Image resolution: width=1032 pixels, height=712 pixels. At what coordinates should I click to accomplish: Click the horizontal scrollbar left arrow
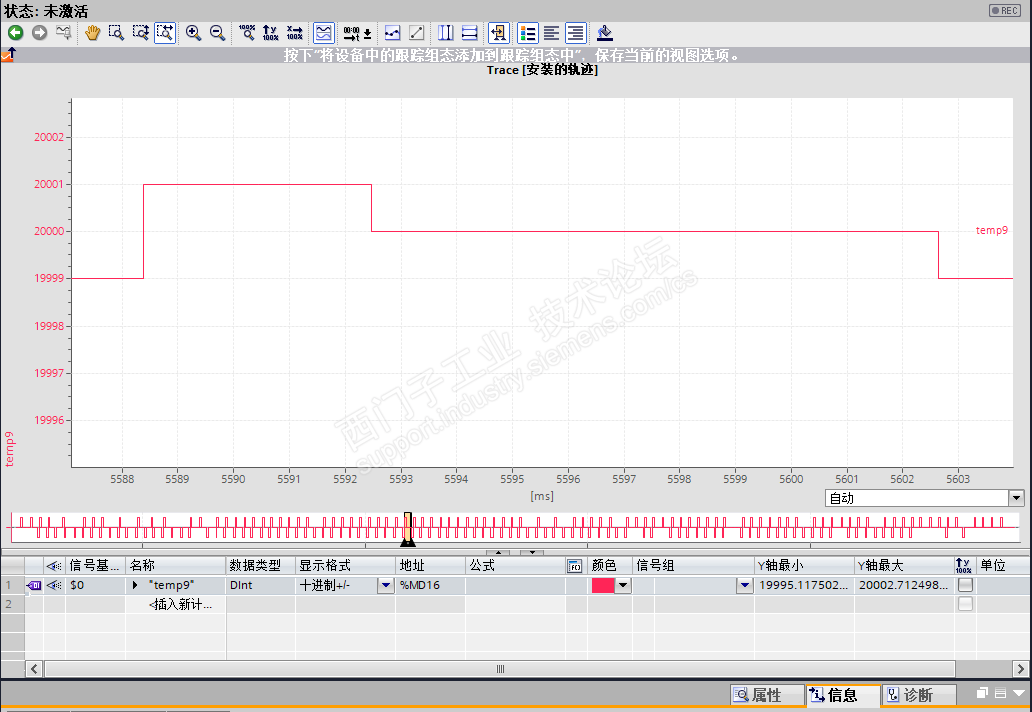pyautogui.click(x=34, y=669)
